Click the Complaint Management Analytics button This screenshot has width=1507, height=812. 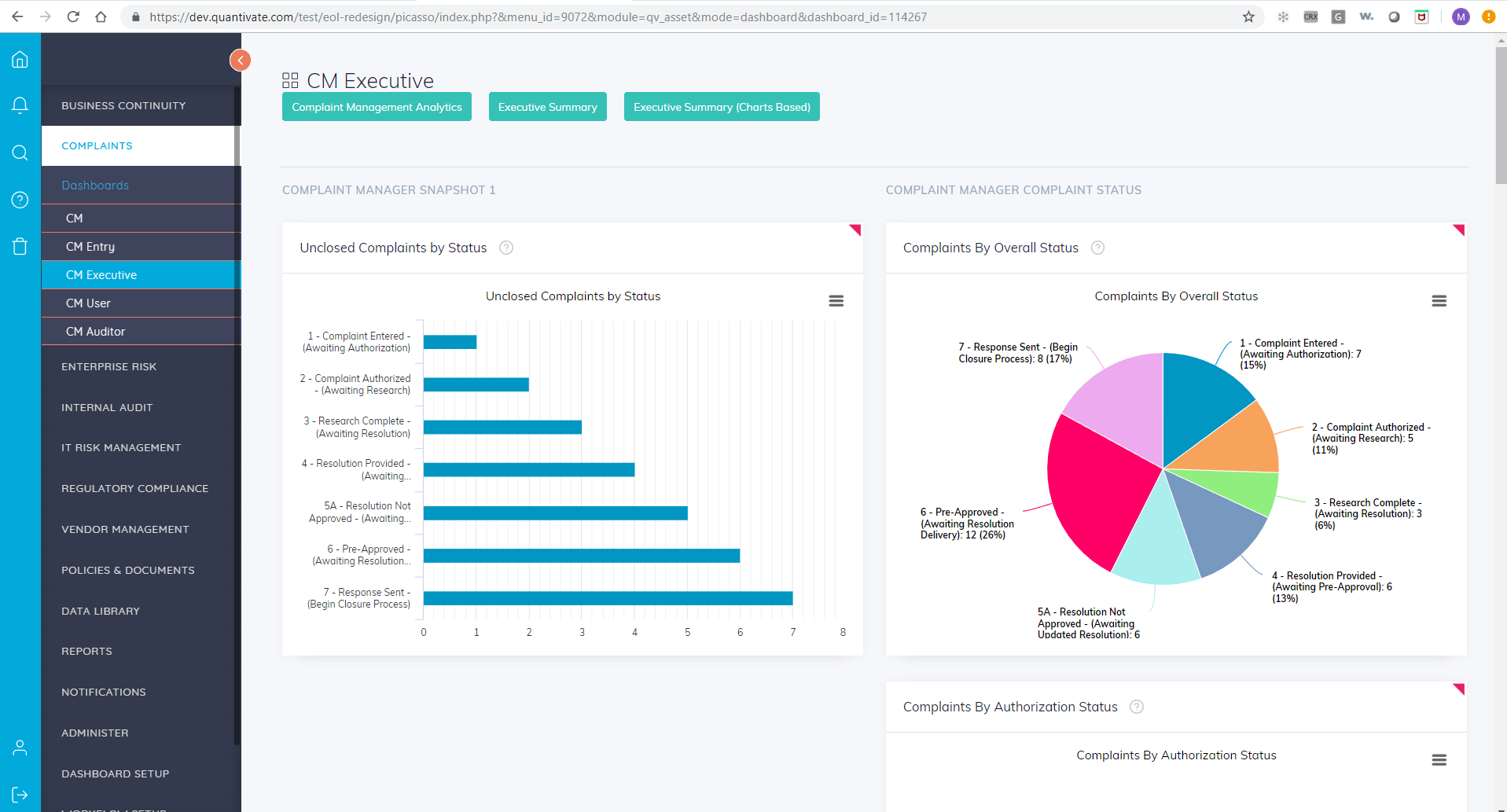point(377,107)
